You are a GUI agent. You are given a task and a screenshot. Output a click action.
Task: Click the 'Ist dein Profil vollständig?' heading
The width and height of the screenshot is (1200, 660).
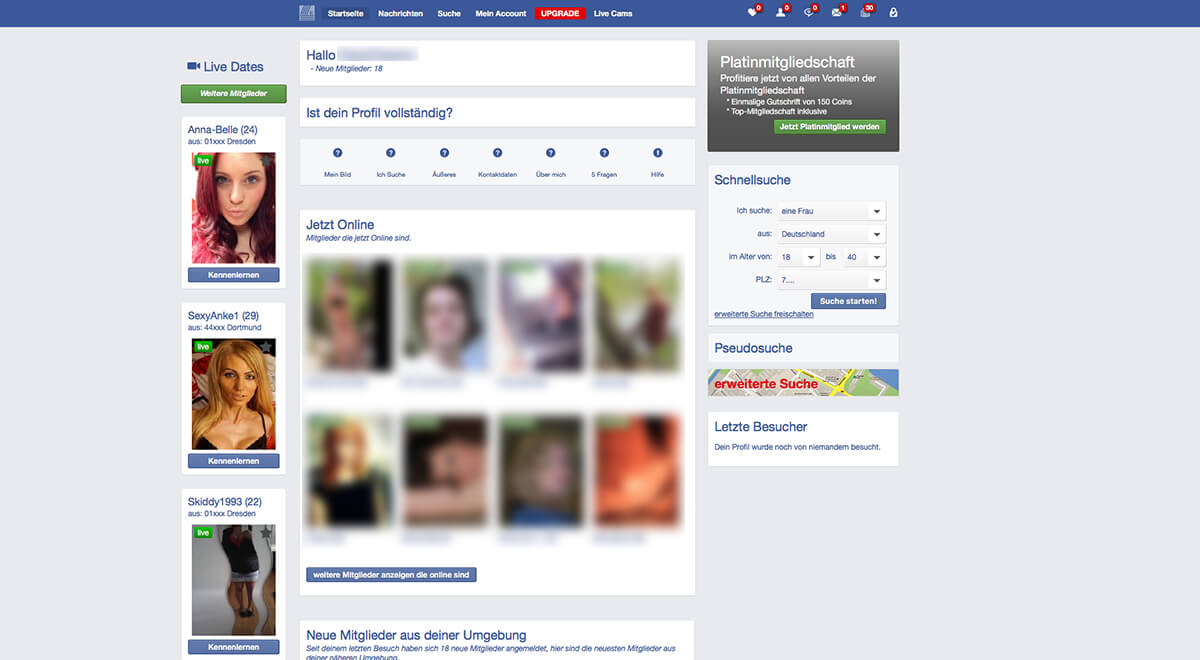coord(380,113)
